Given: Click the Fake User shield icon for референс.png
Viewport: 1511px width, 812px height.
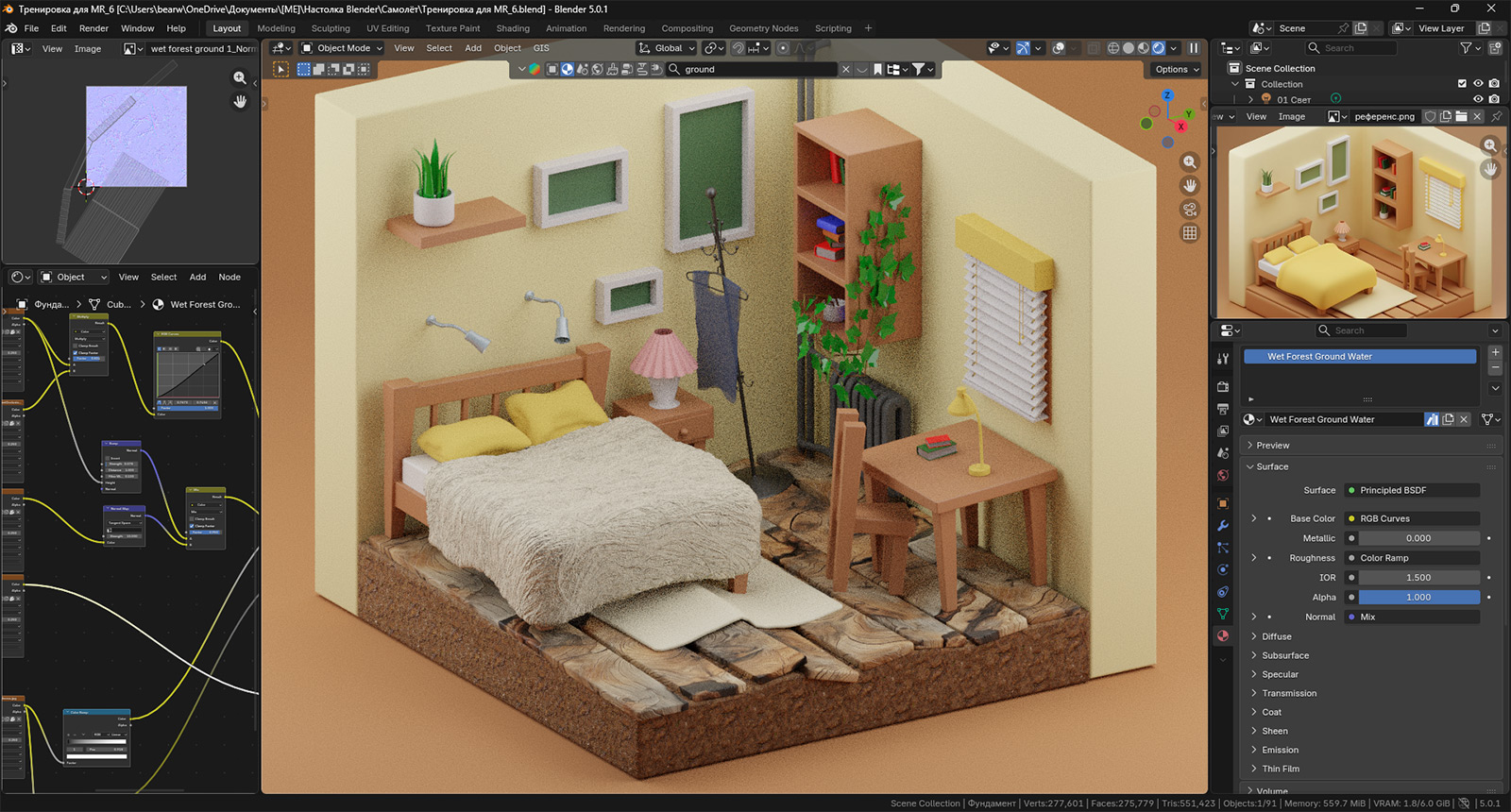Looking at the screenshot, I should [x=1430, y=117].
